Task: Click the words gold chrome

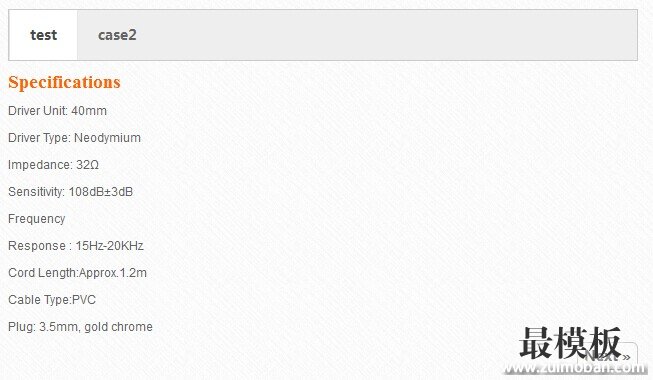Action: click(118, 327)
